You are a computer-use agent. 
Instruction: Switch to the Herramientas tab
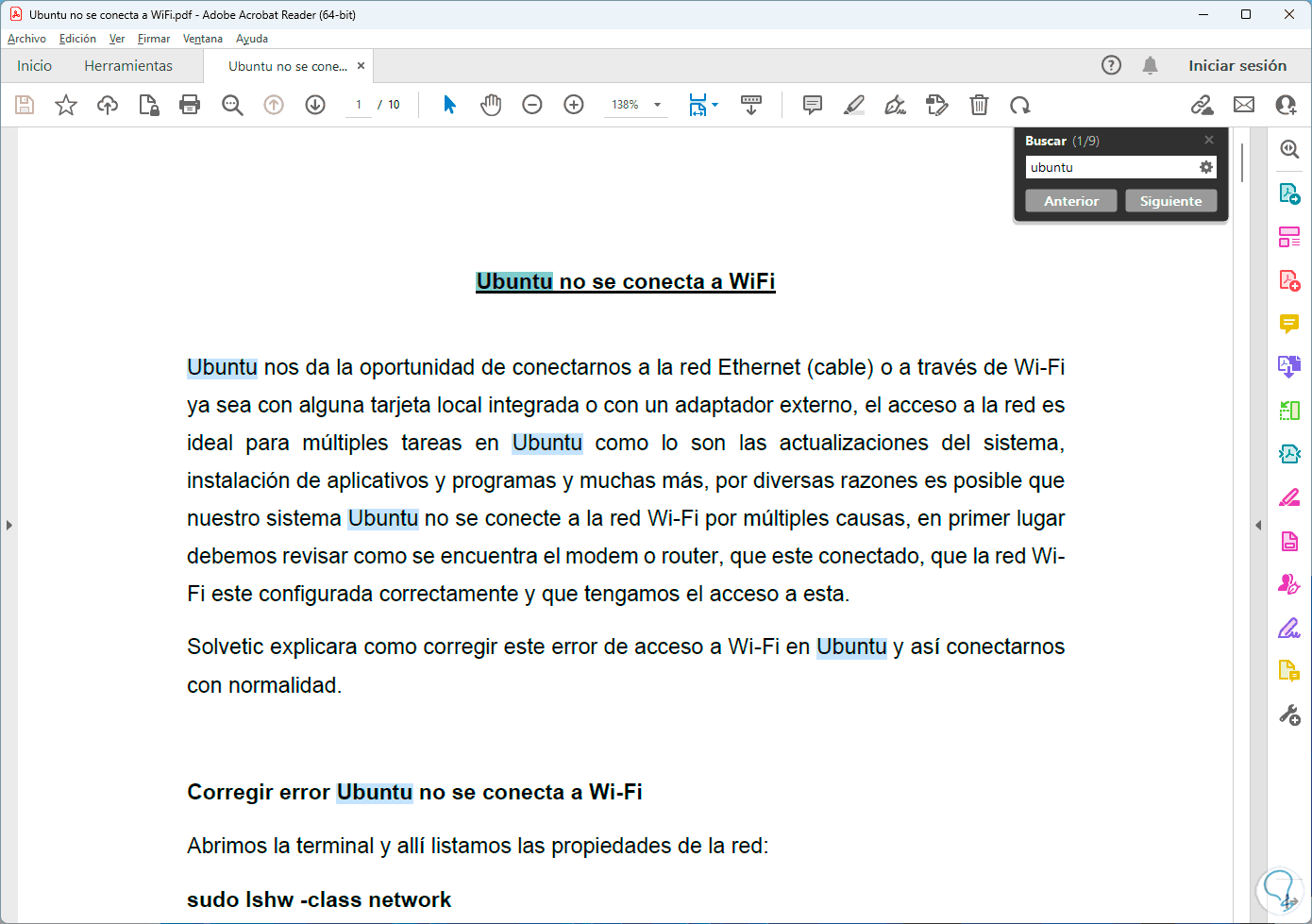coord(128,66)
